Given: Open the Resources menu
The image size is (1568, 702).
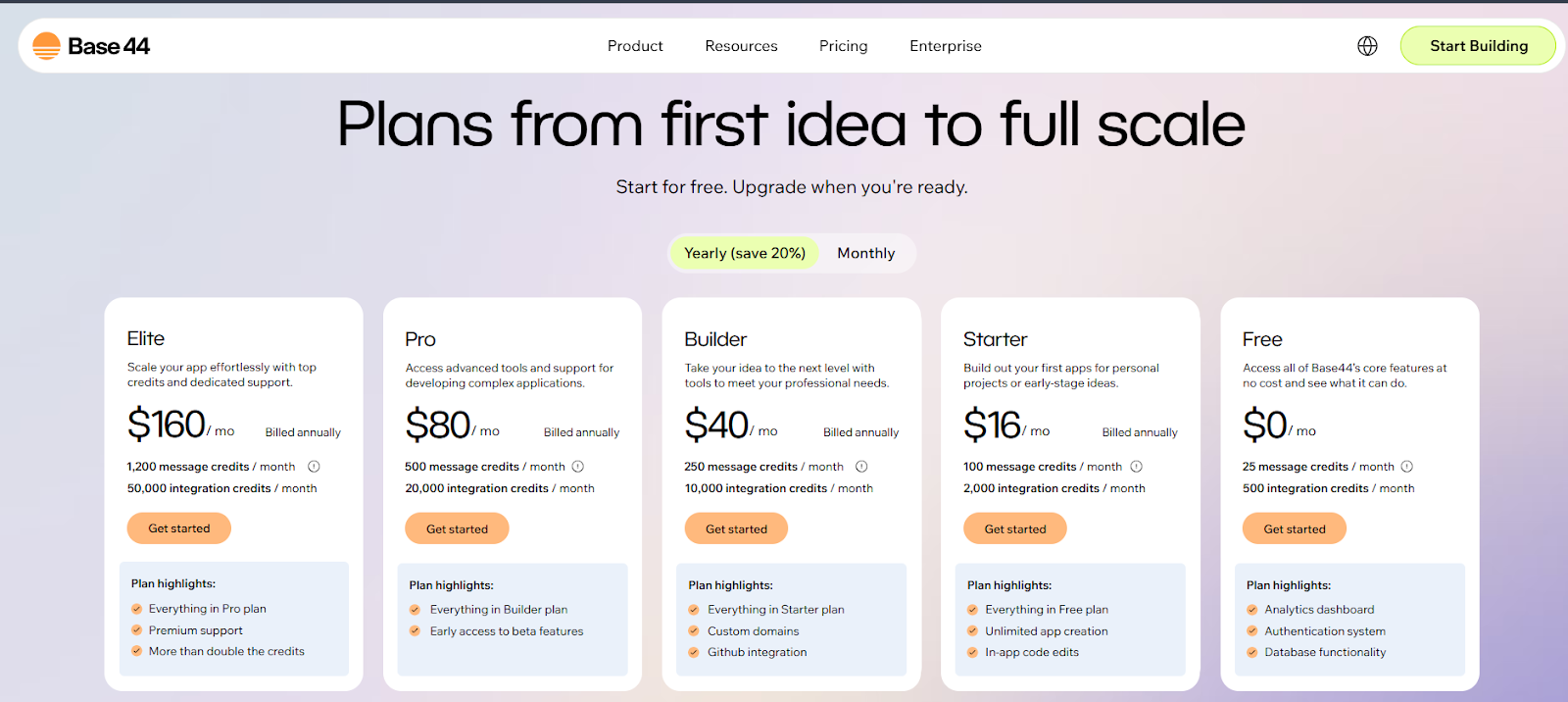Looking at the screenshot, I should pos(741,45).
